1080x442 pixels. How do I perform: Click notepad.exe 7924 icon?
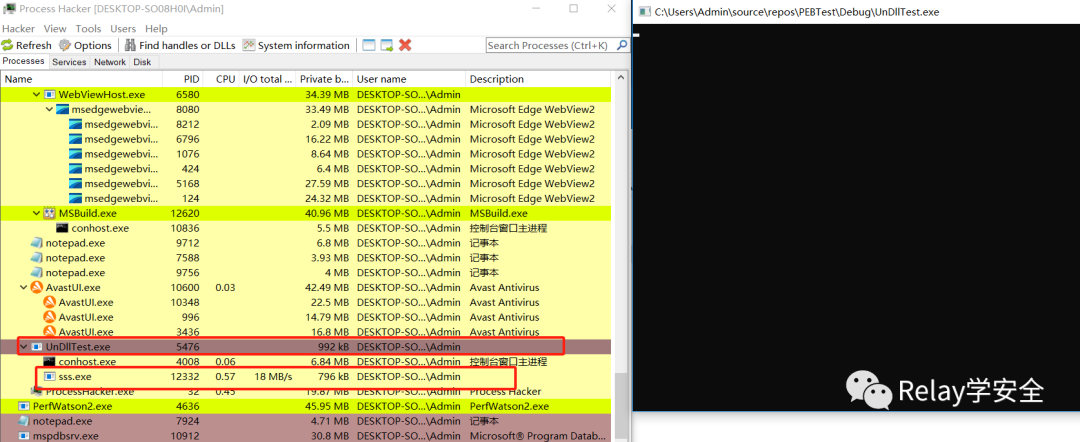pyautogui.click(x=24, y=421)
